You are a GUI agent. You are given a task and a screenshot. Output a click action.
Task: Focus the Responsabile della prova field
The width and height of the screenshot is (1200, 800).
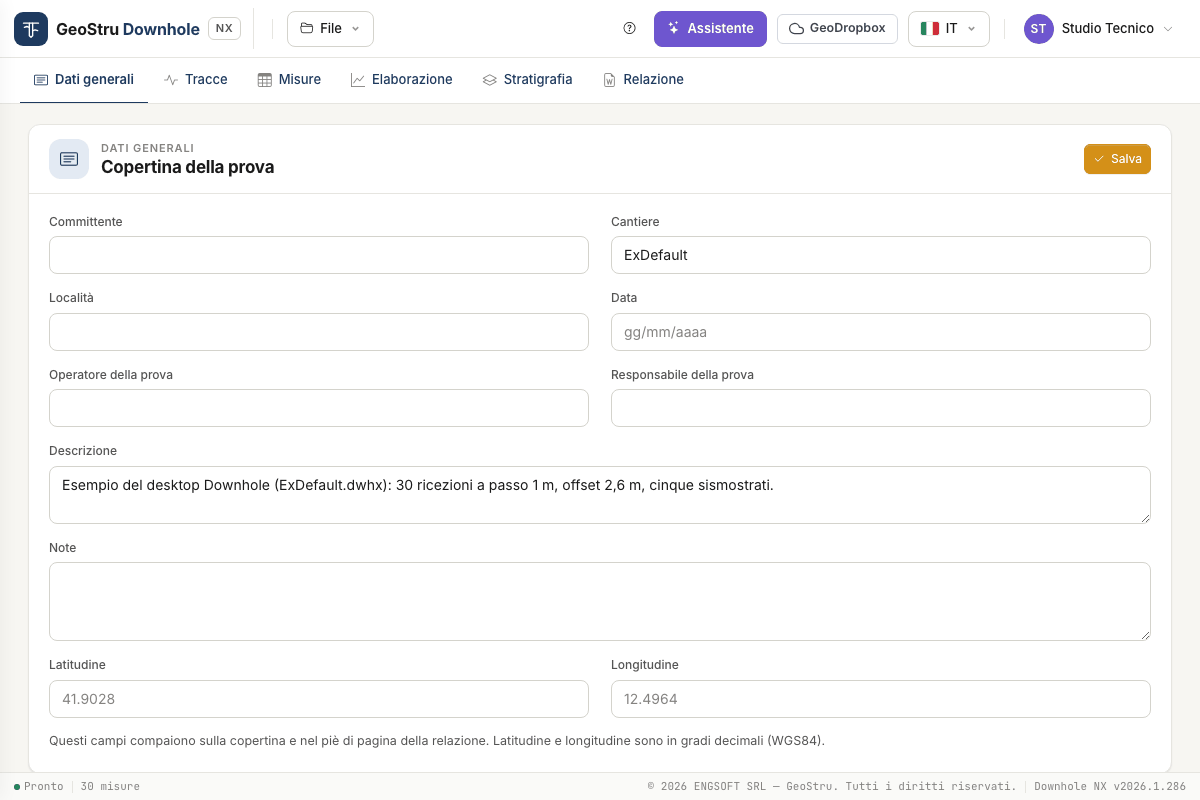[881, 408]
